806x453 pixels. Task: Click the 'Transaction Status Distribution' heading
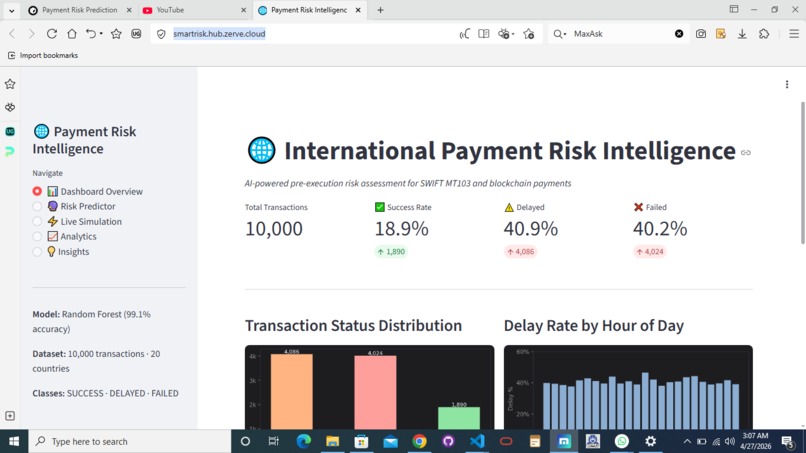coord(353,325)
